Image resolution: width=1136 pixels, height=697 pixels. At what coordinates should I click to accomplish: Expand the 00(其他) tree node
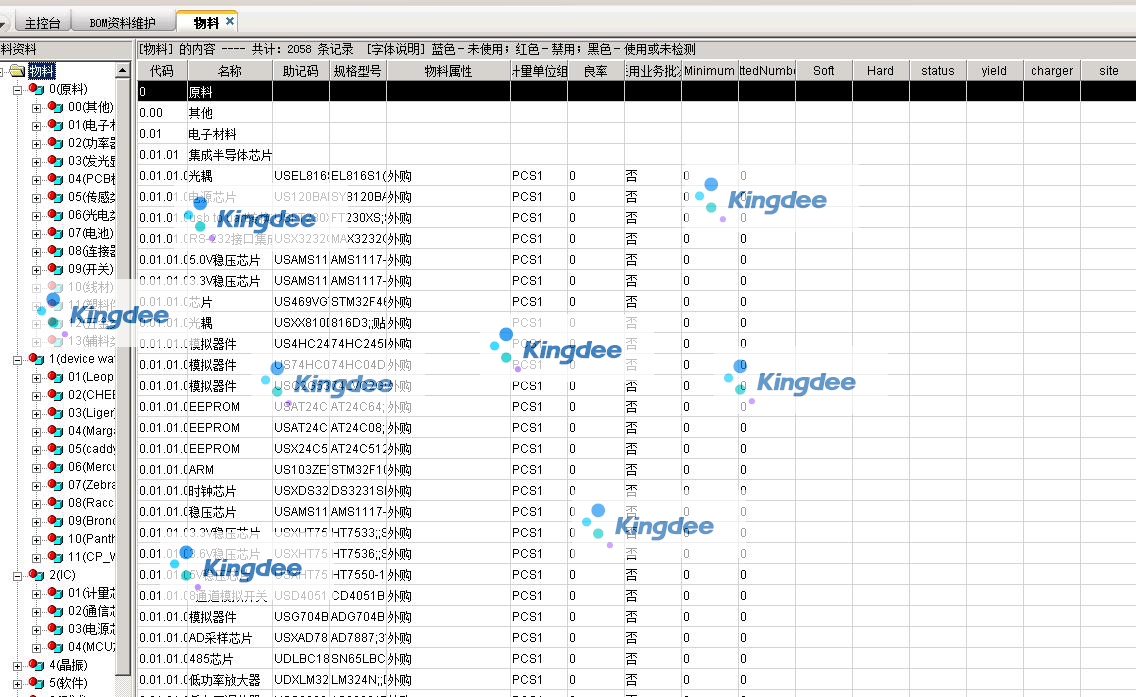click(x=37, y=107)
